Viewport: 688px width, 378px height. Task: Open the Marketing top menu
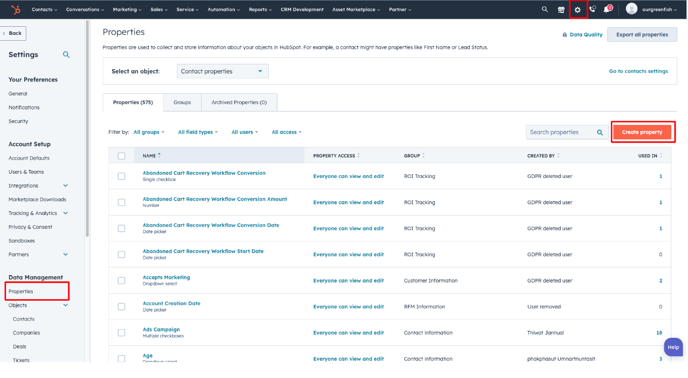pyautogui.click(x=127, y=9)
